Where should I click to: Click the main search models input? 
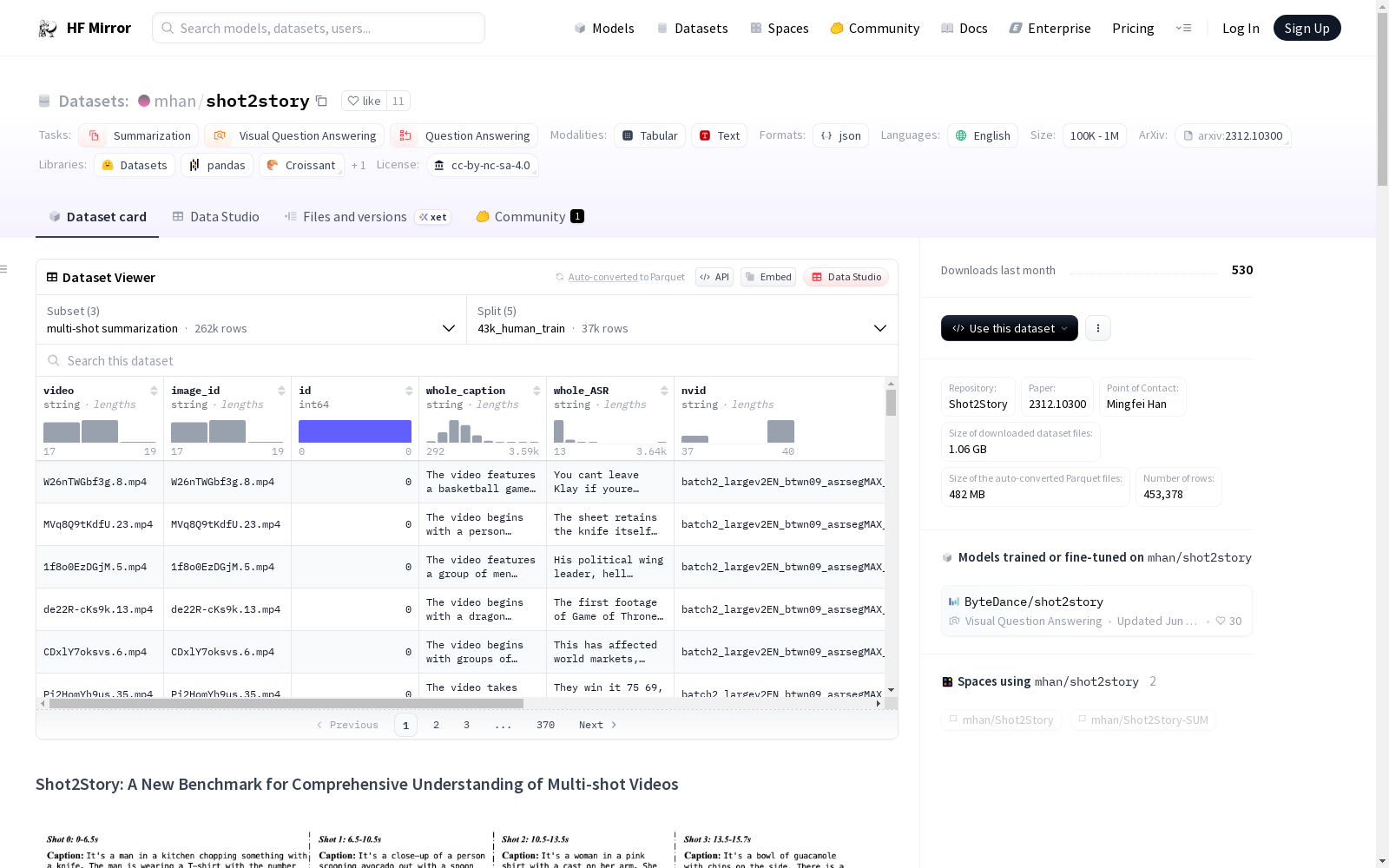[319, 28]
